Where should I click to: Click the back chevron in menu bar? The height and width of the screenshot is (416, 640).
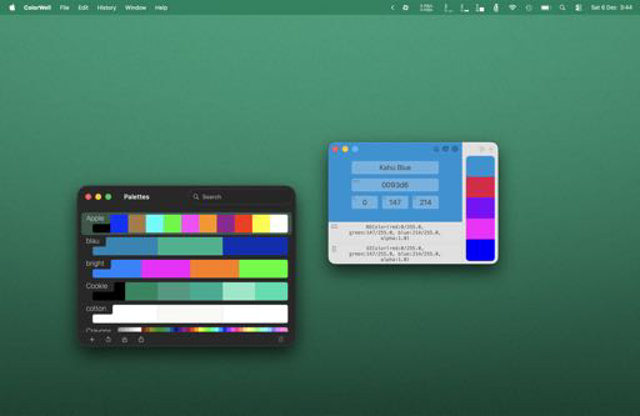click(392, 7)
